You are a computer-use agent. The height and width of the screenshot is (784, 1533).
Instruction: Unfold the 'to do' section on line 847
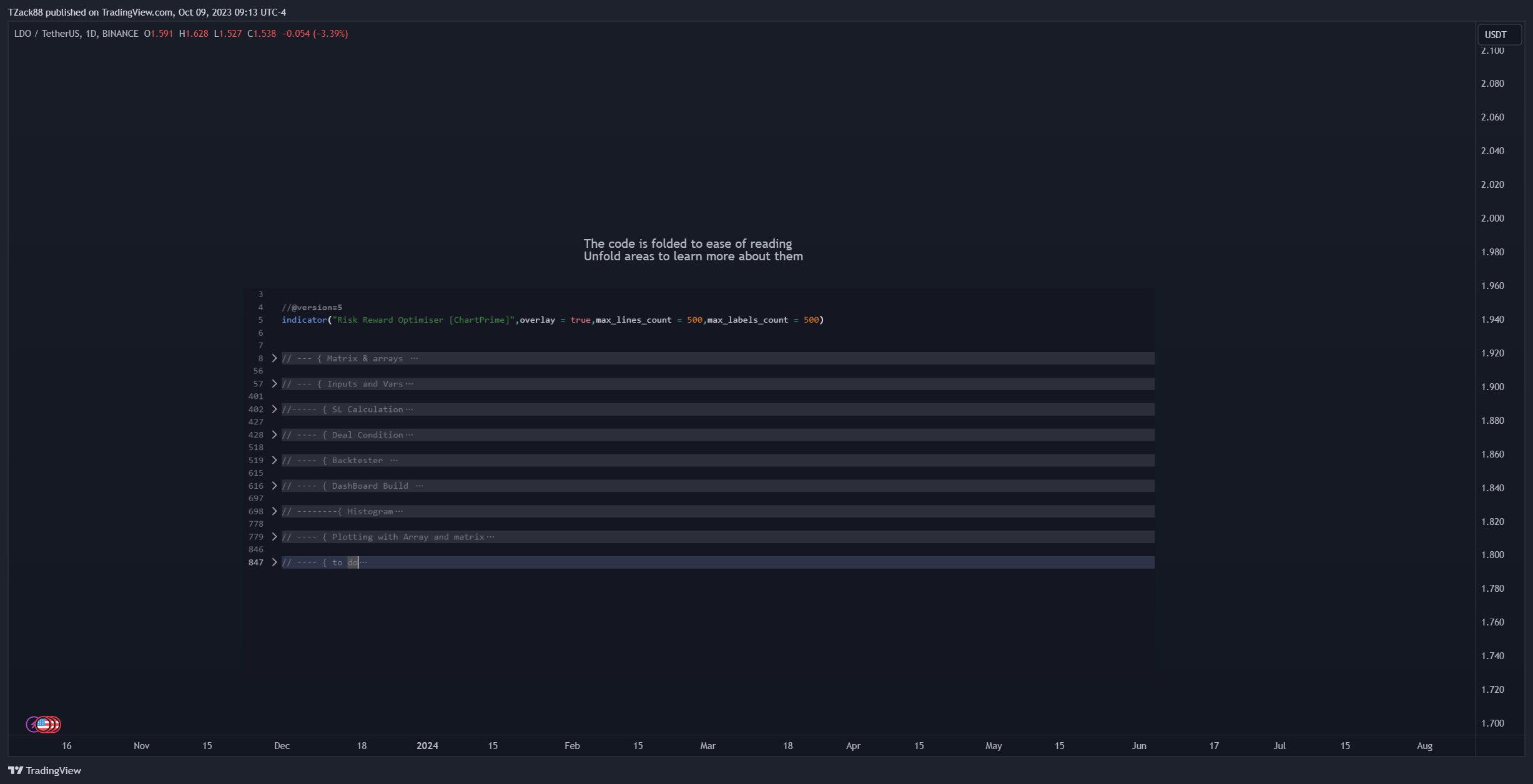tap(274, 562)
